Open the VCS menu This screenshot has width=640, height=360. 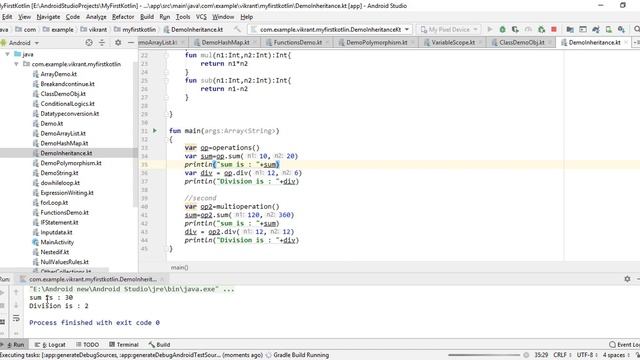click(x=201, y=17)
